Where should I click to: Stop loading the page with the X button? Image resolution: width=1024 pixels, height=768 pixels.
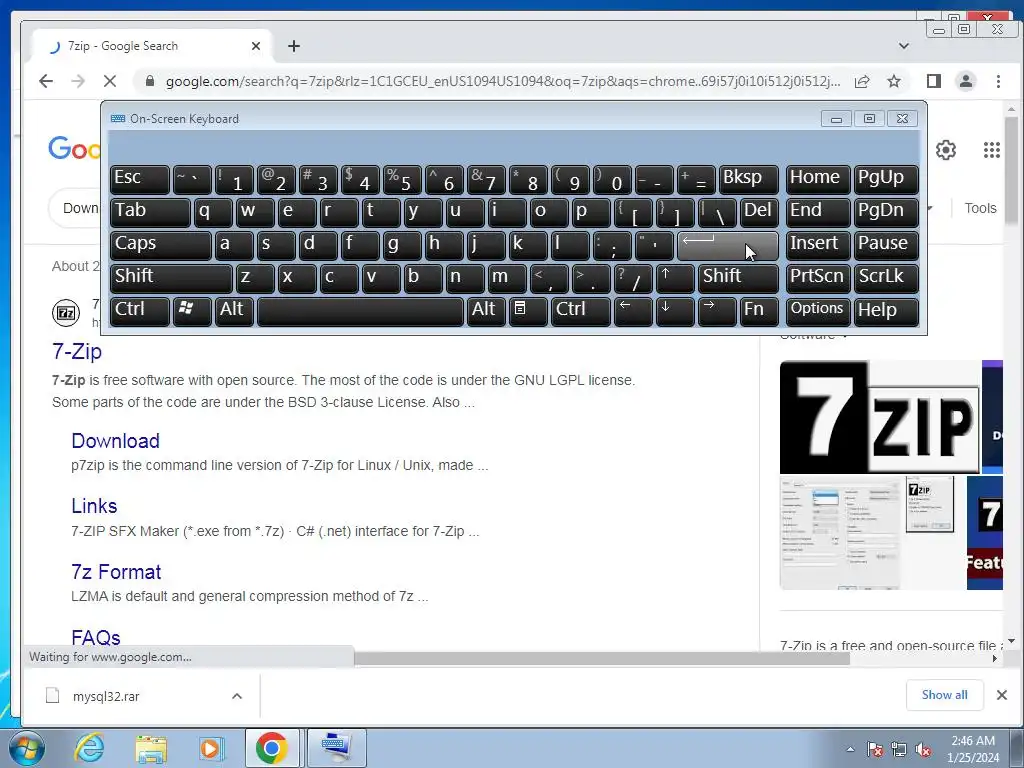coord(110,81)
